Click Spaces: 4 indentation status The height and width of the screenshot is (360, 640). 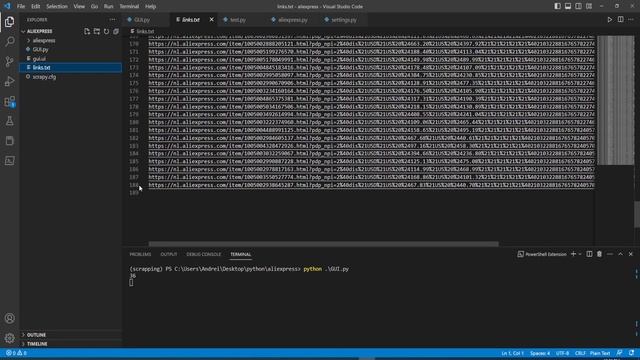(540, 353)
